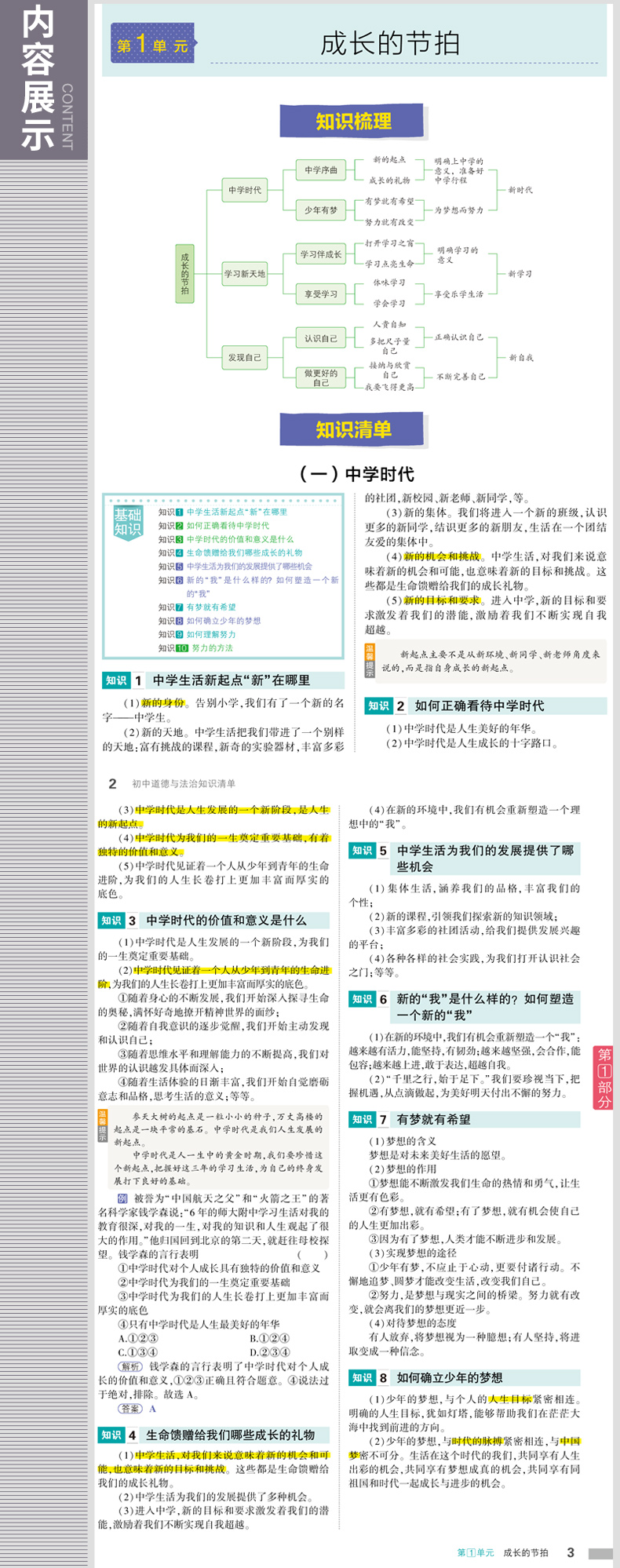Expand the 中学时代 node in mind map
Viewport: 620px width, 1568px height.
point(245,190)
